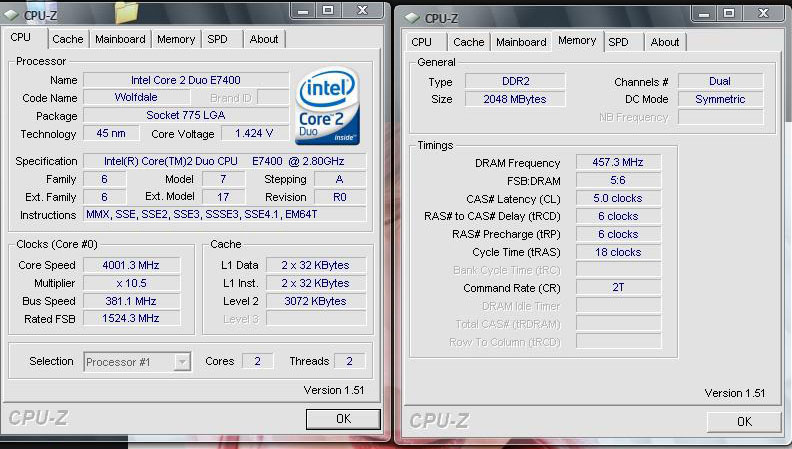Image resolution: width=792 pixels, height=449 pixels.
Task: Click the CPU-Z app icon in left window title bar
Action: pyautogui.click(x=11, y=15)
